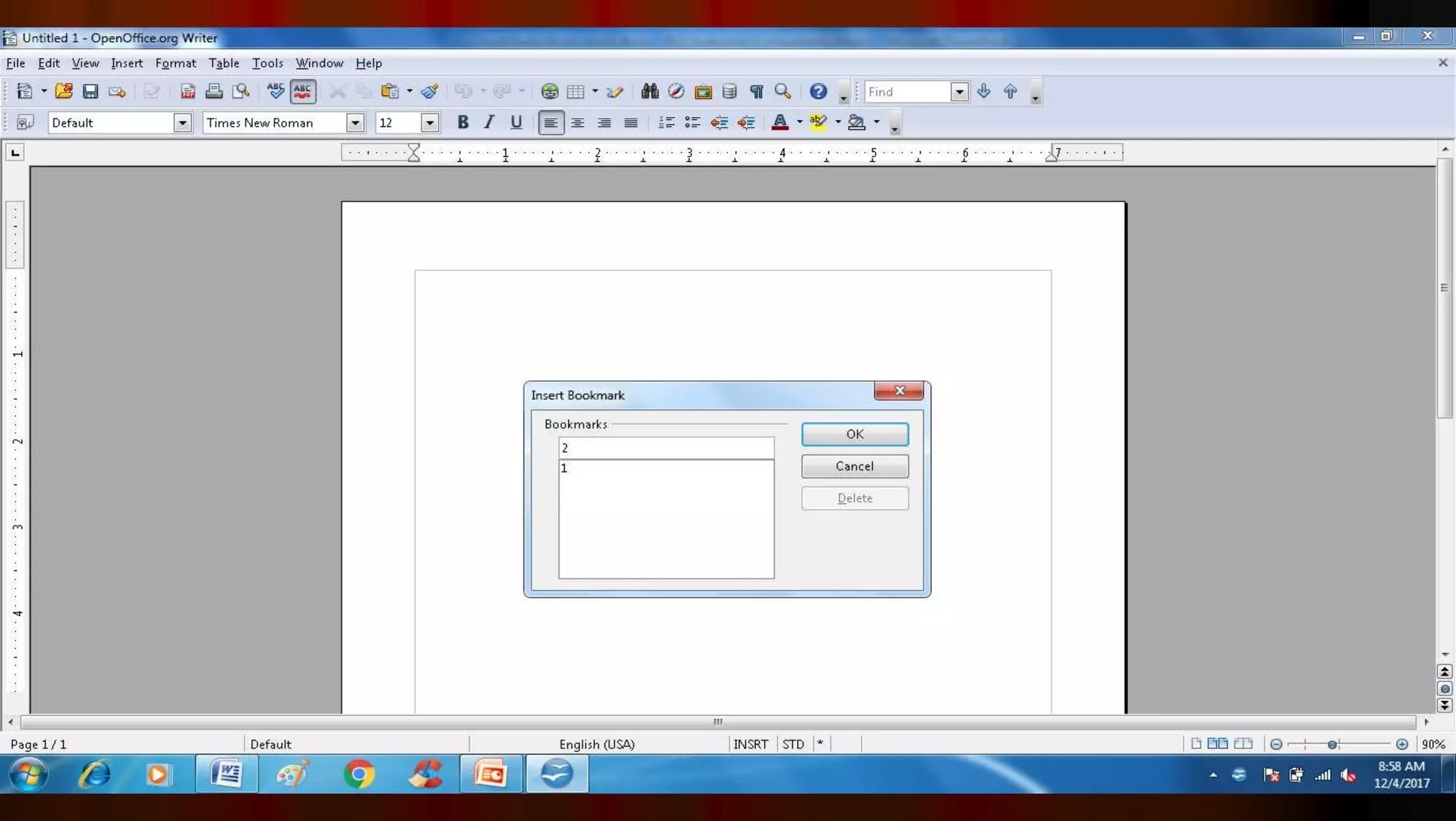Open the font size 12 dropdown
This screenshot has width=1456, height=821.
429,123
